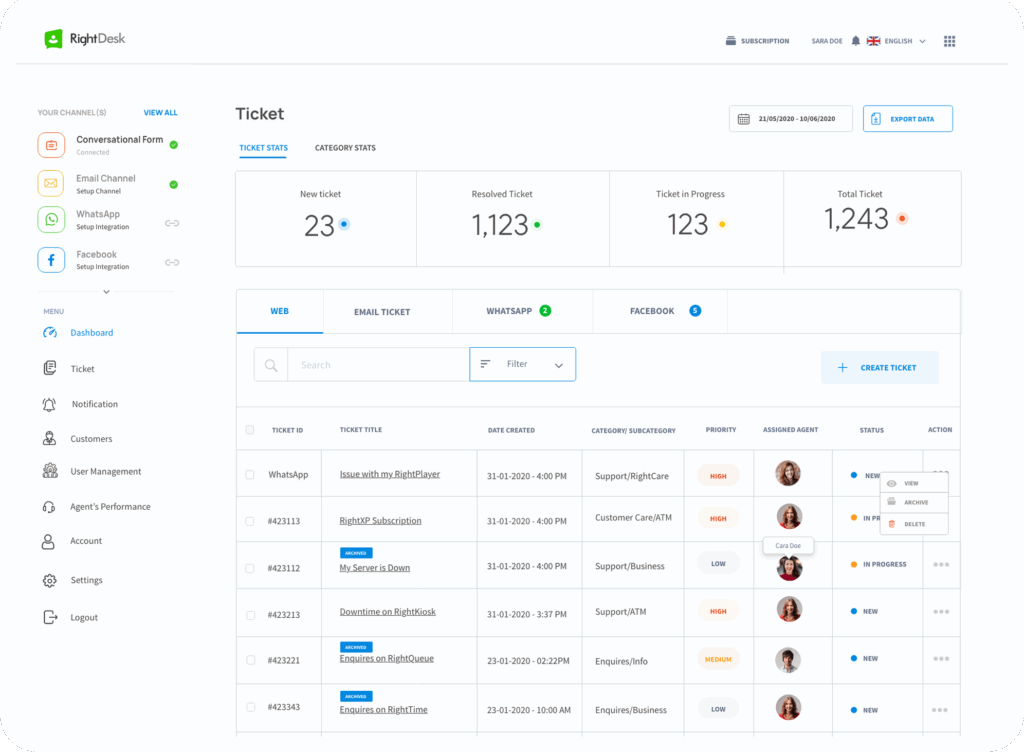
Task: Click the Agent's Performance headset icon
Action: coord(49,507)
